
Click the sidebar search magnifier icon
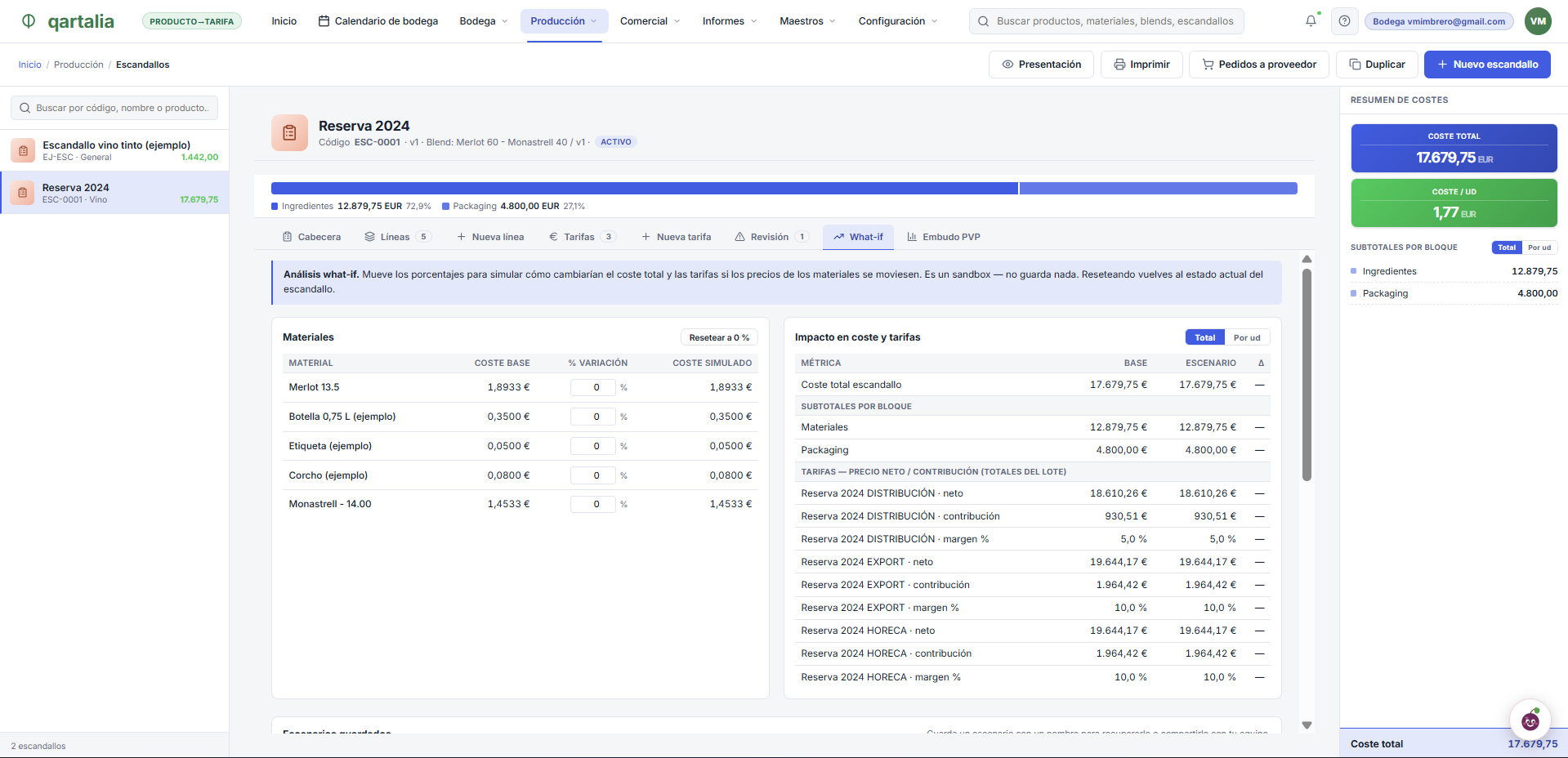25,108
